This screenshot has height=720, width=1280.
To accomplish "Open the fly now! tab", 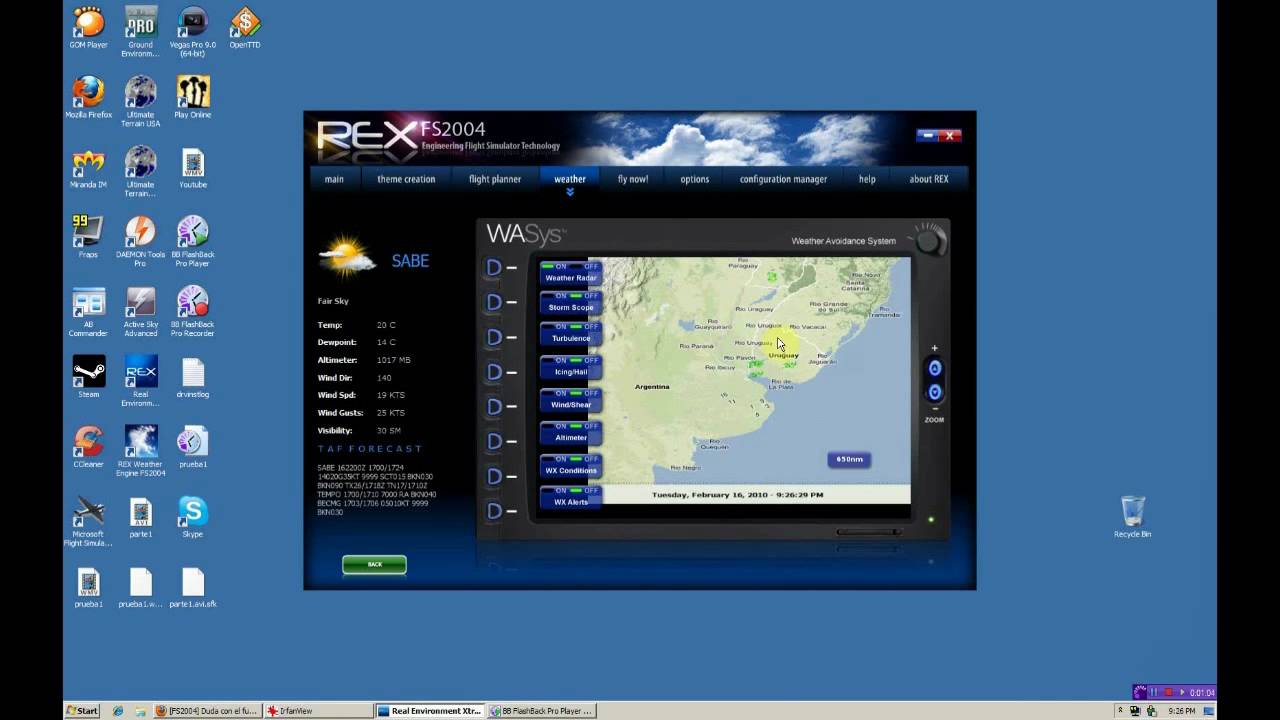I will (633, 179).
